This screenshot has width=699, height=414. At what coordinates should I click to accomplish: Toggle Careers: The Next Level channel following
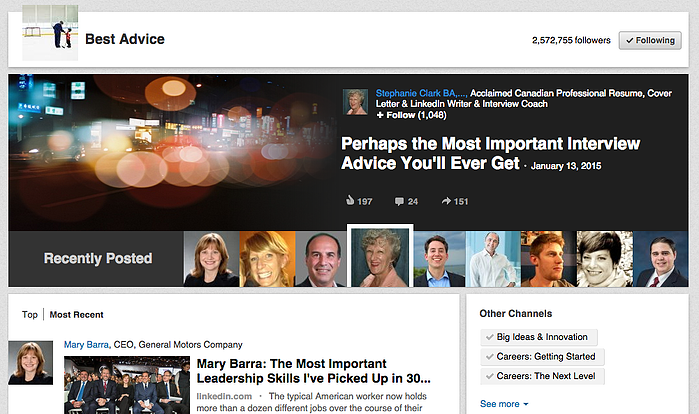(543, 376)
